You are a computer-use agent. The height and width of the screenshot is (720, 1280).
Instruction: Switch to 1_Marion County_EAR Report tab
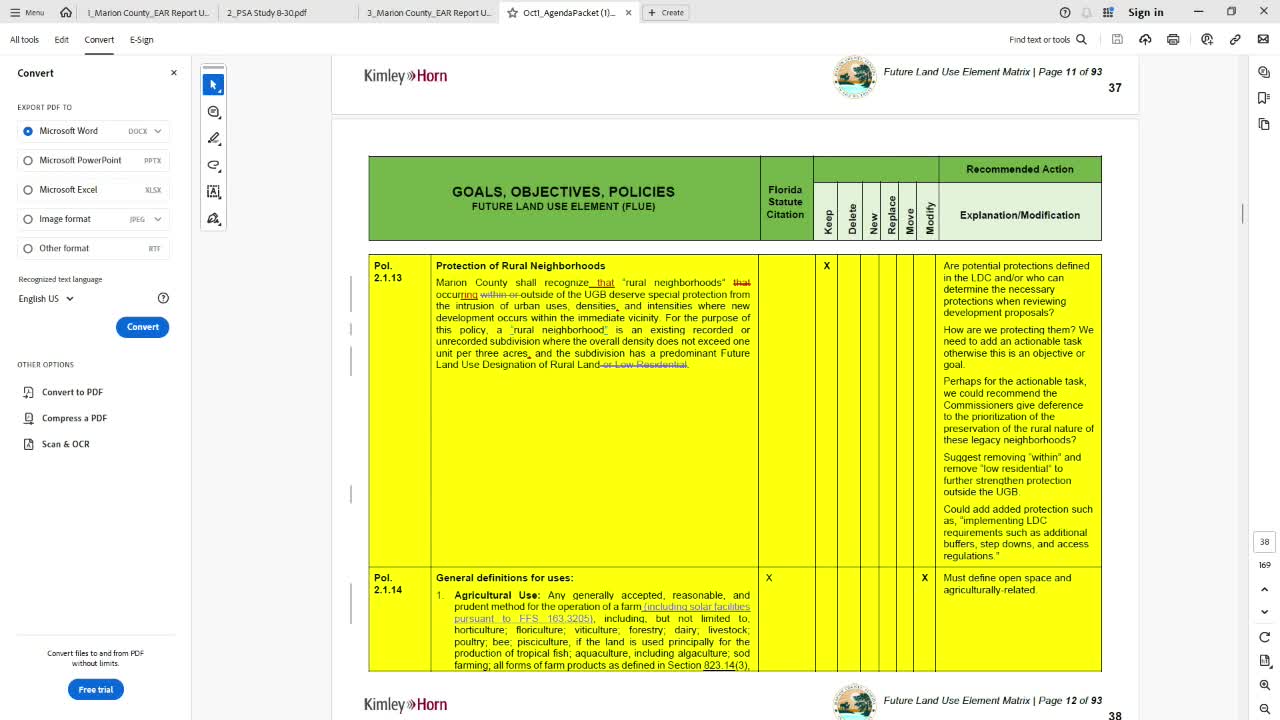click(148, 12)
